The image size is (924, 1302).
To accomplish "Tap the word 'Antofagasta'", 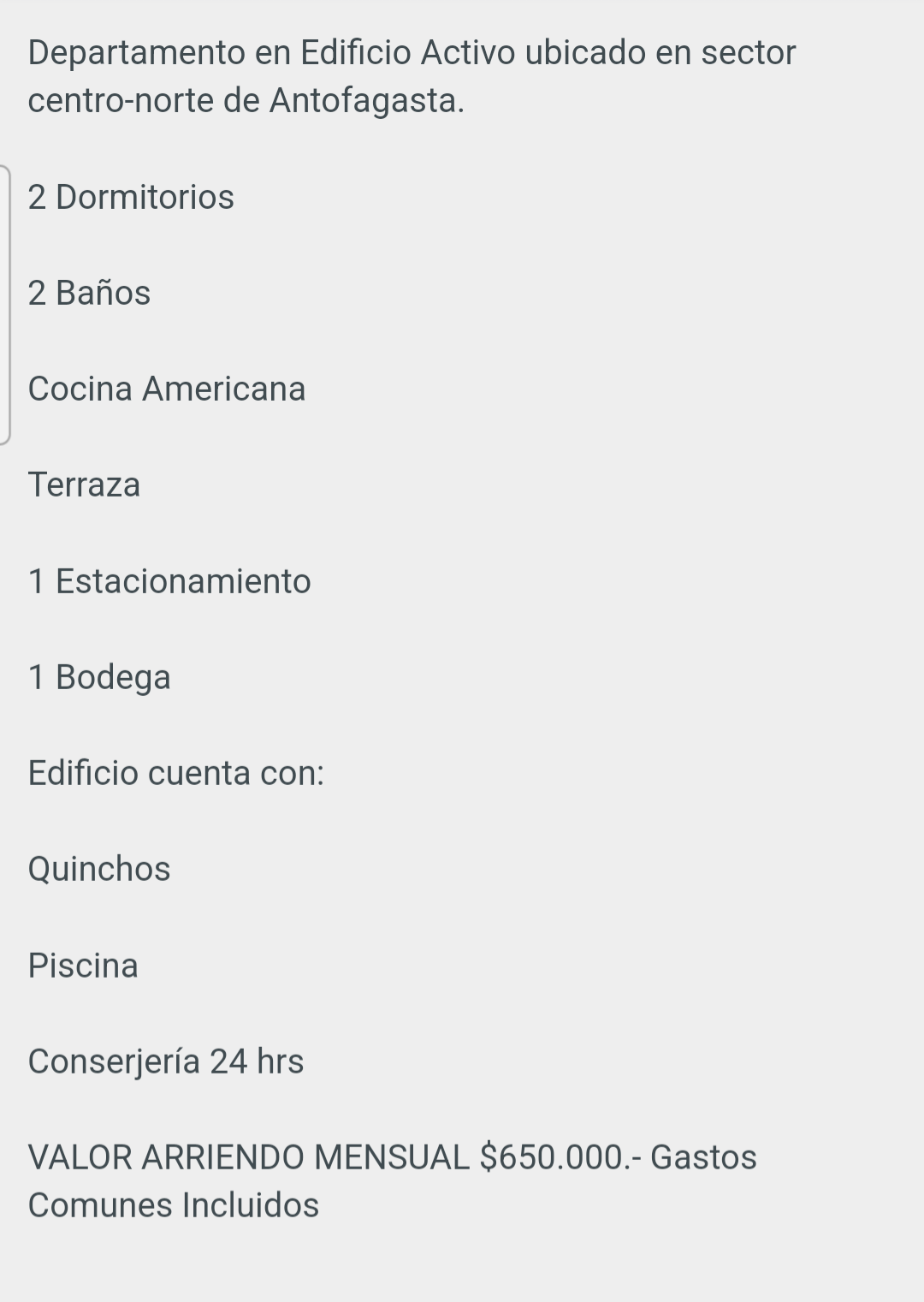I will [366, 101].
